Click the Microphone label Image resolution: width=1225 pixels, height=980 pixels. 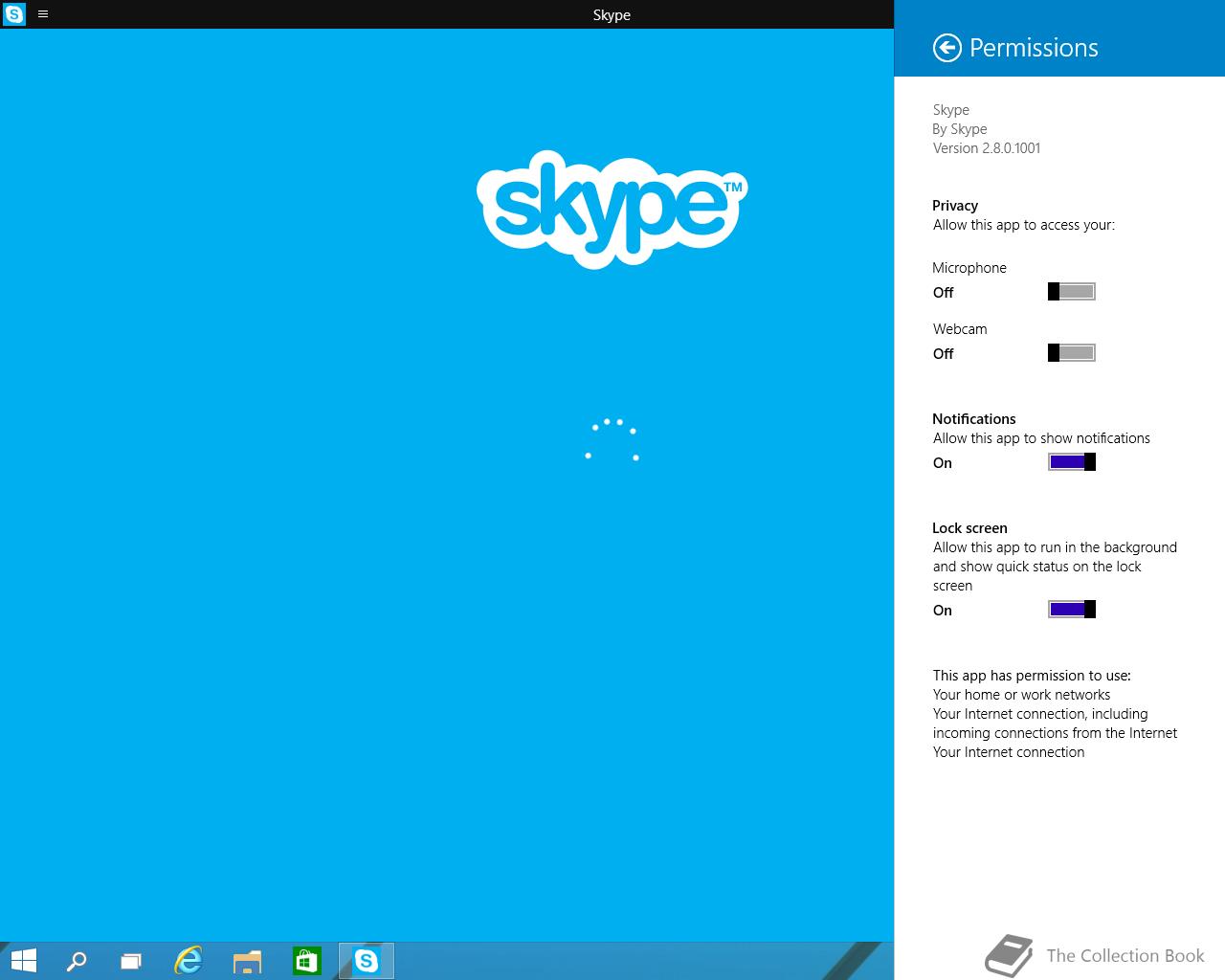click(x=969, y=268)
